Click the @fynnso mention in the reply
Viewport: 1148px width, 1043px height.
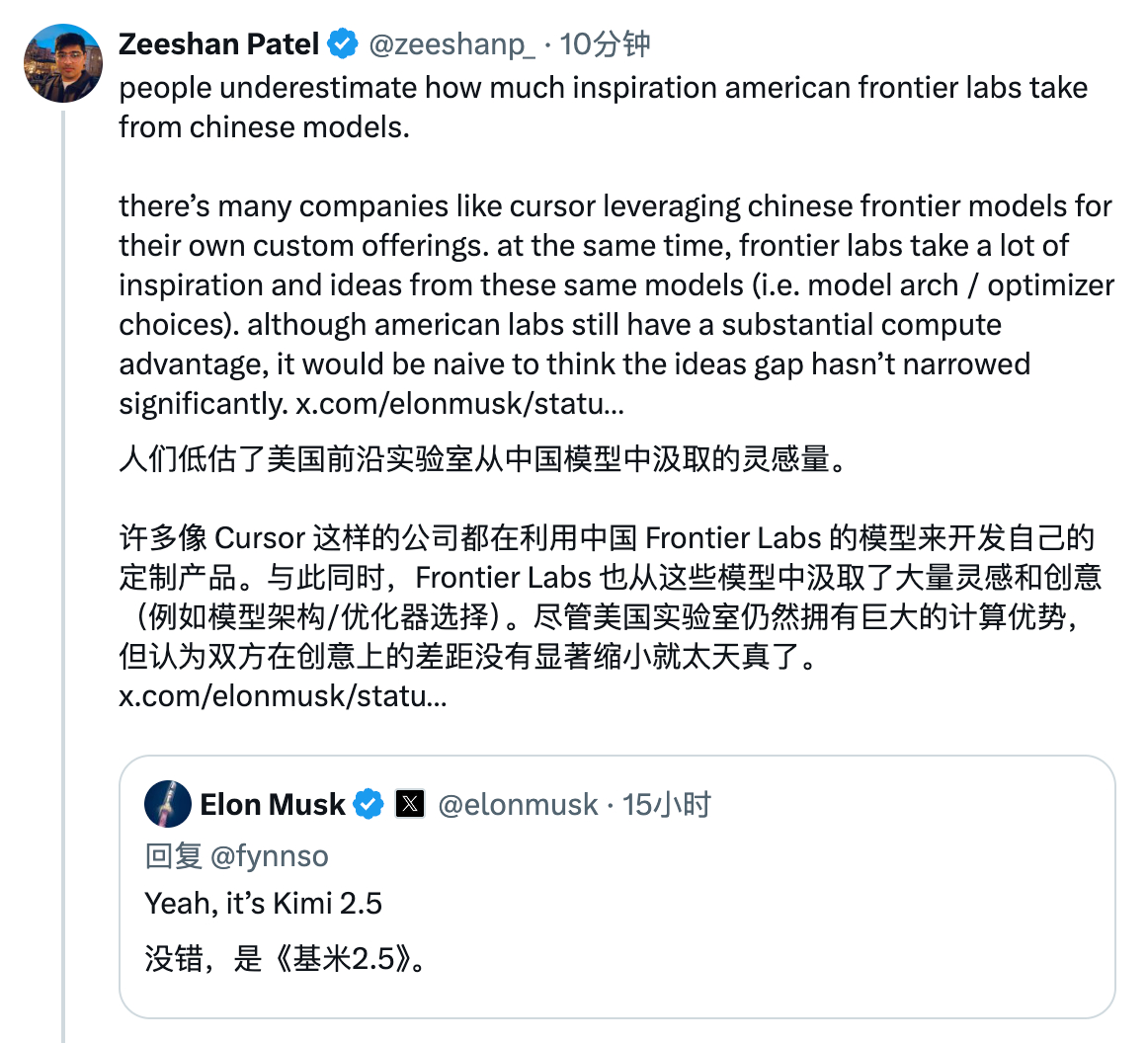point(269,855)
